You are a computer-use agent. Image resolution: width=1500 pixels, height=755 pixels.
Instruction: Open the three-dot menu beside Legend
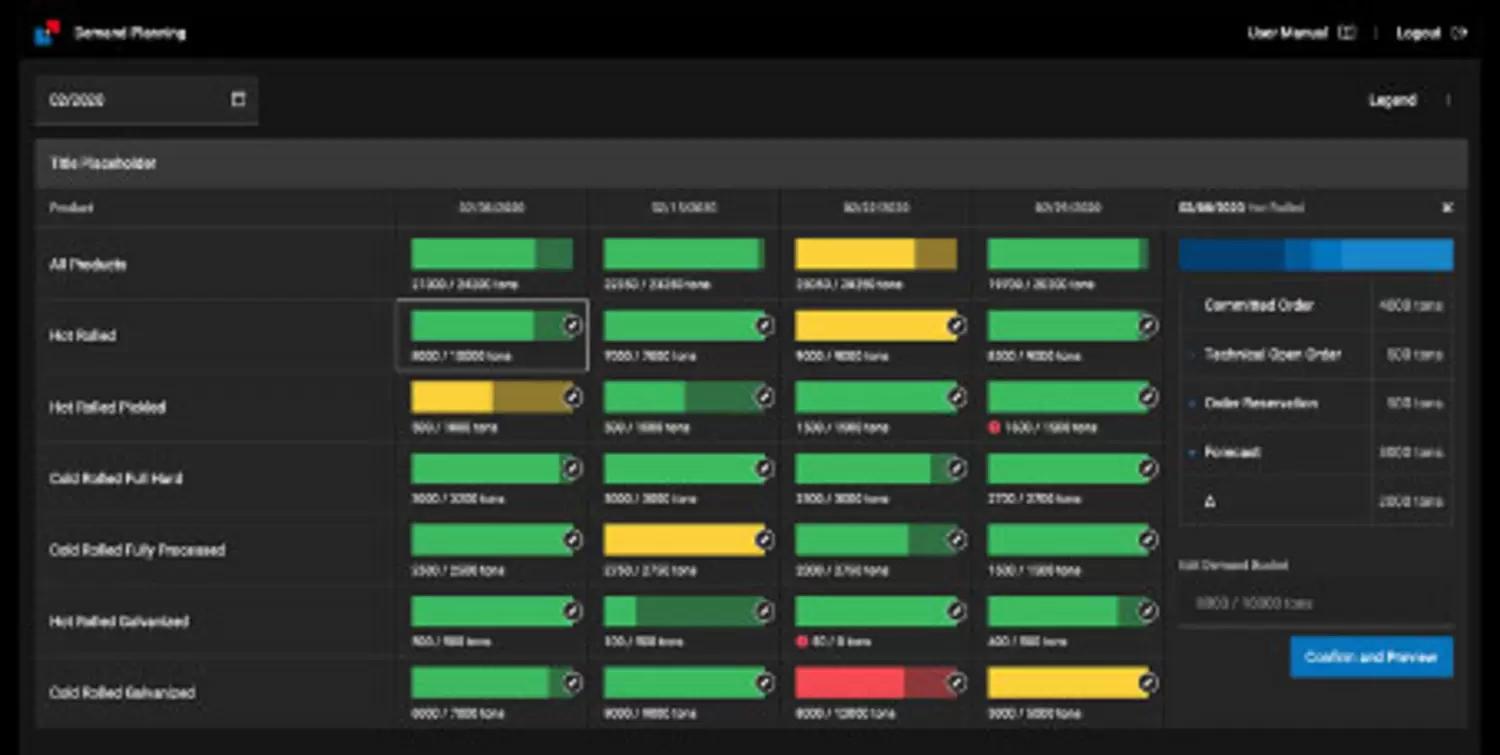1447,100
